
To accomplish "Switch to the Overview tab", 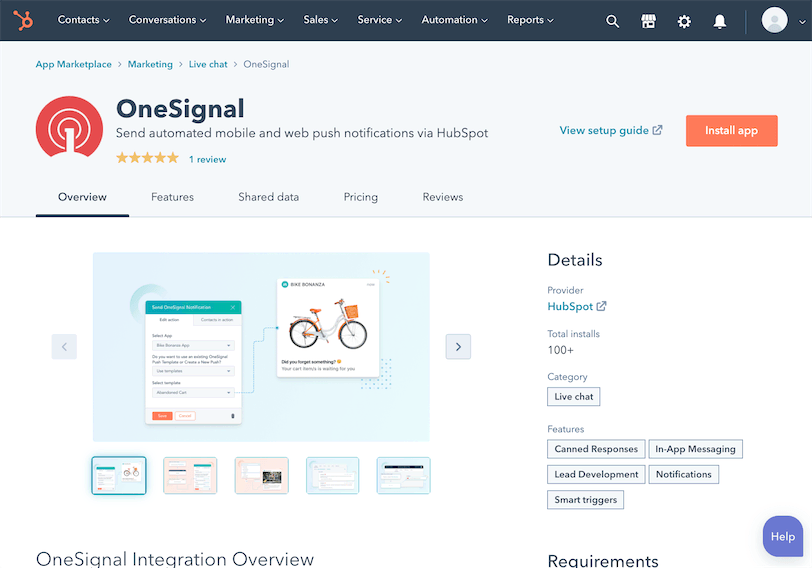I will 82,197.
